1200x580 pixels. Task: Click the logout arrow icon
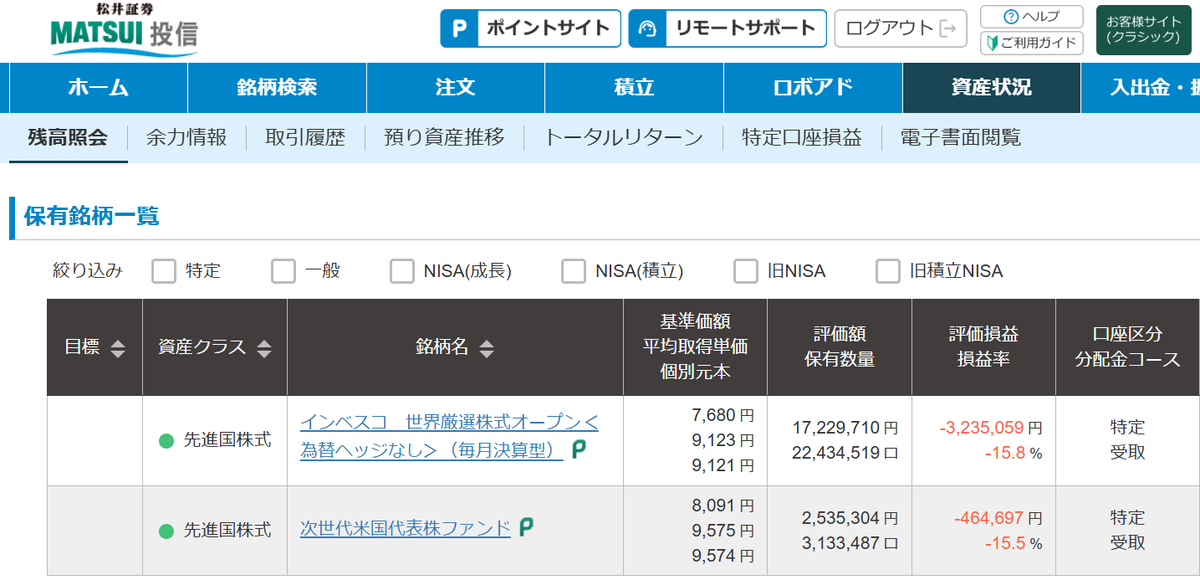[948, 28]
